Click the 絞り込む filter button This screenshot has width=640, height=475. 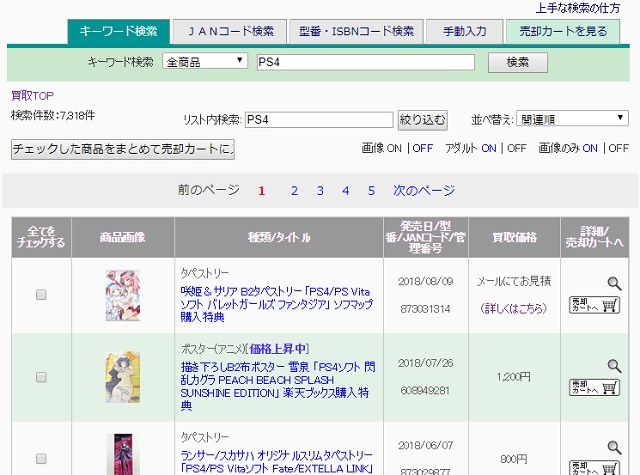pos(422,120)
